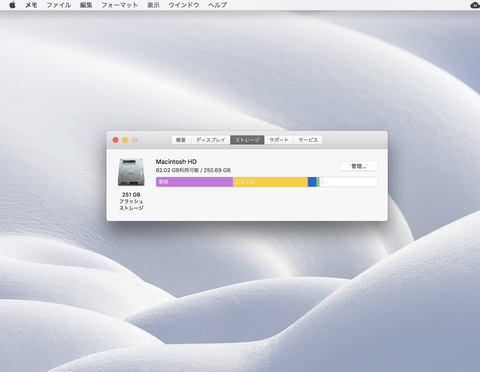Image resolution: width=480 pixels, height=372 pixels.
Task: Switch to the サービス tab
Action: 308,140
